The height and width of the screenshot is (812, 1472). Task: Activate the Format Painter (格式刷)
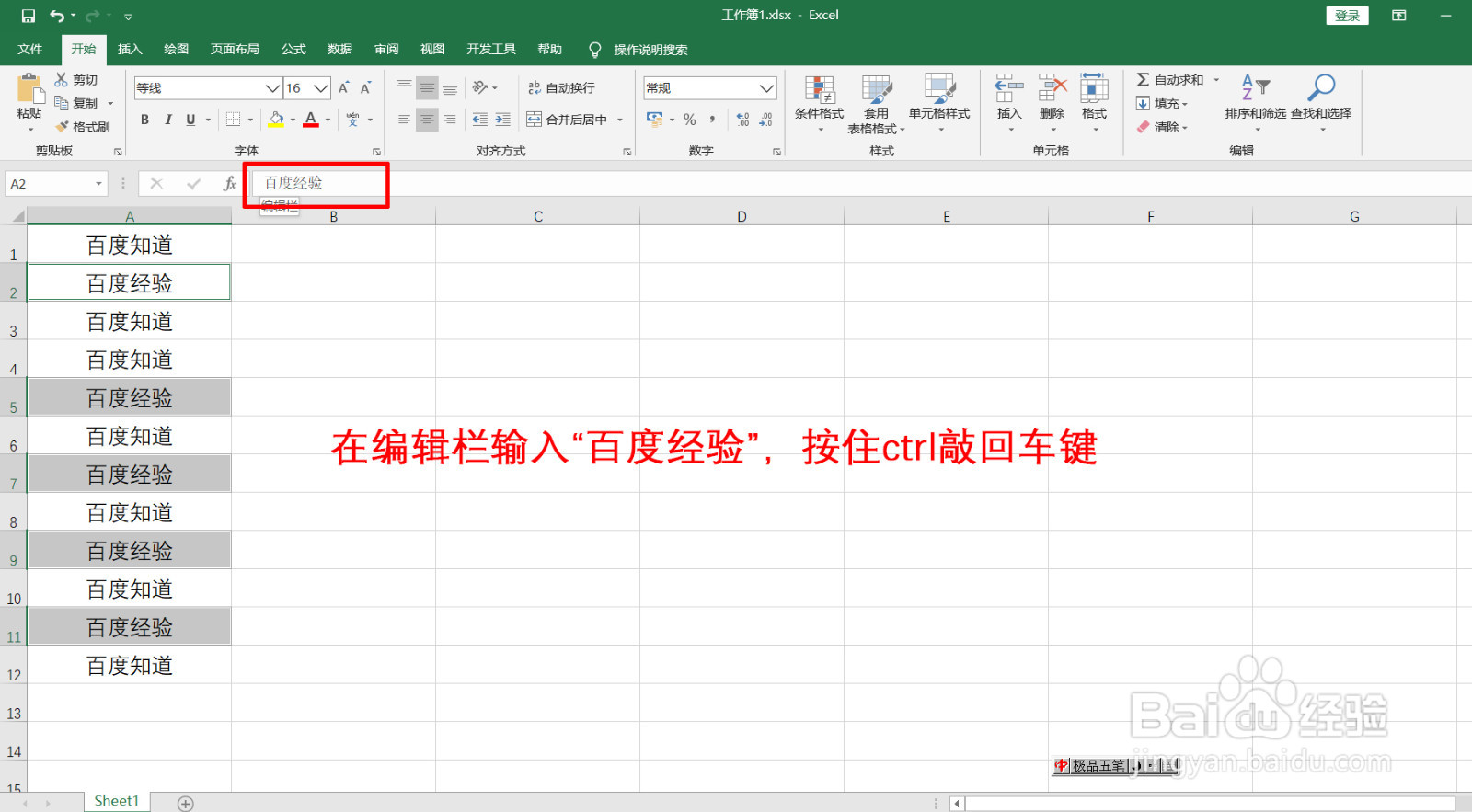click(x=62, y=127)
